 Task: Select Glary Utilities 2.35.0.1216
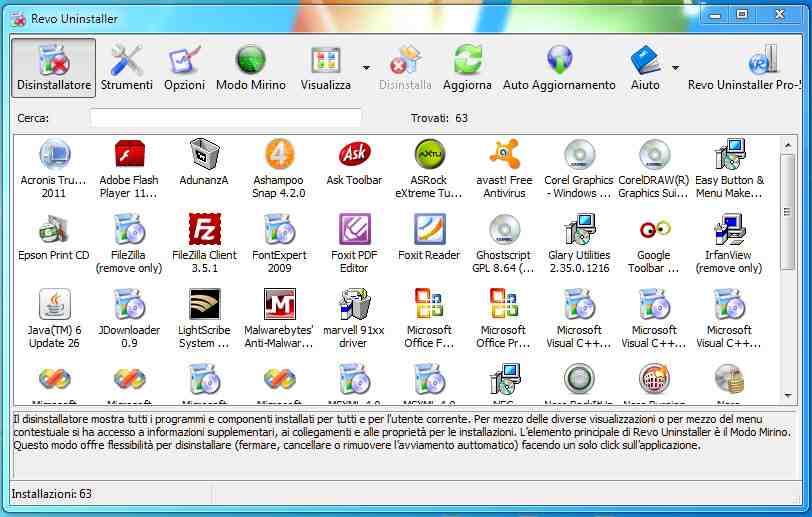579,244
